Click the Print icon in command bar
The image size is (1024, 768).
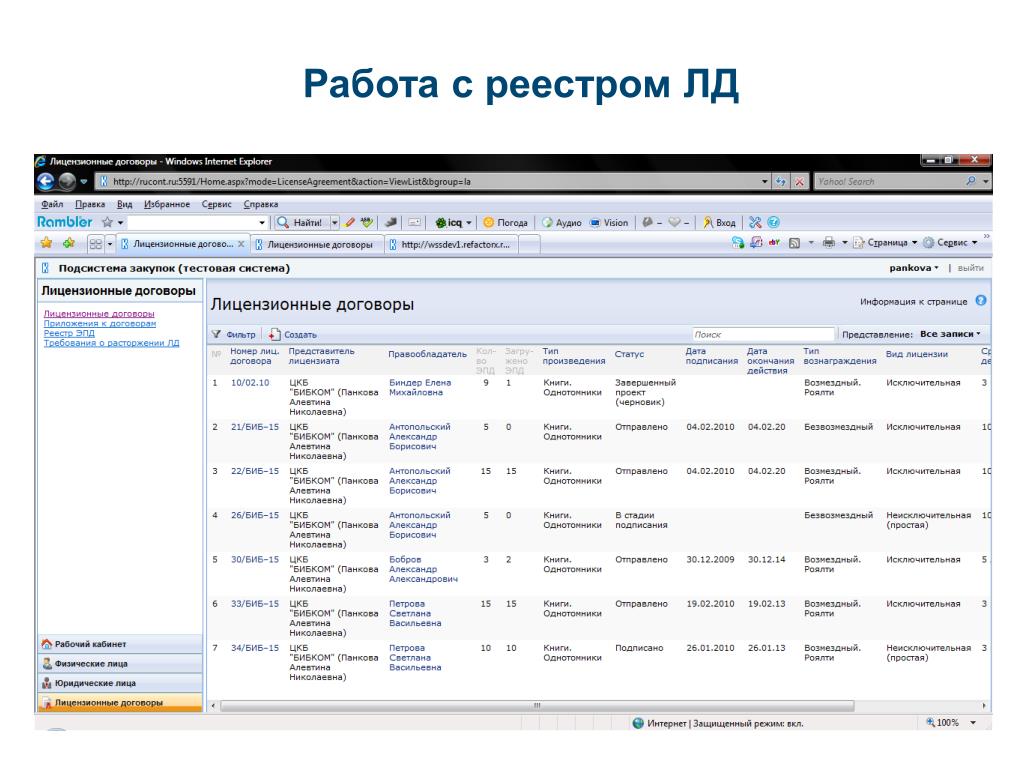click(x=829, y=243)
